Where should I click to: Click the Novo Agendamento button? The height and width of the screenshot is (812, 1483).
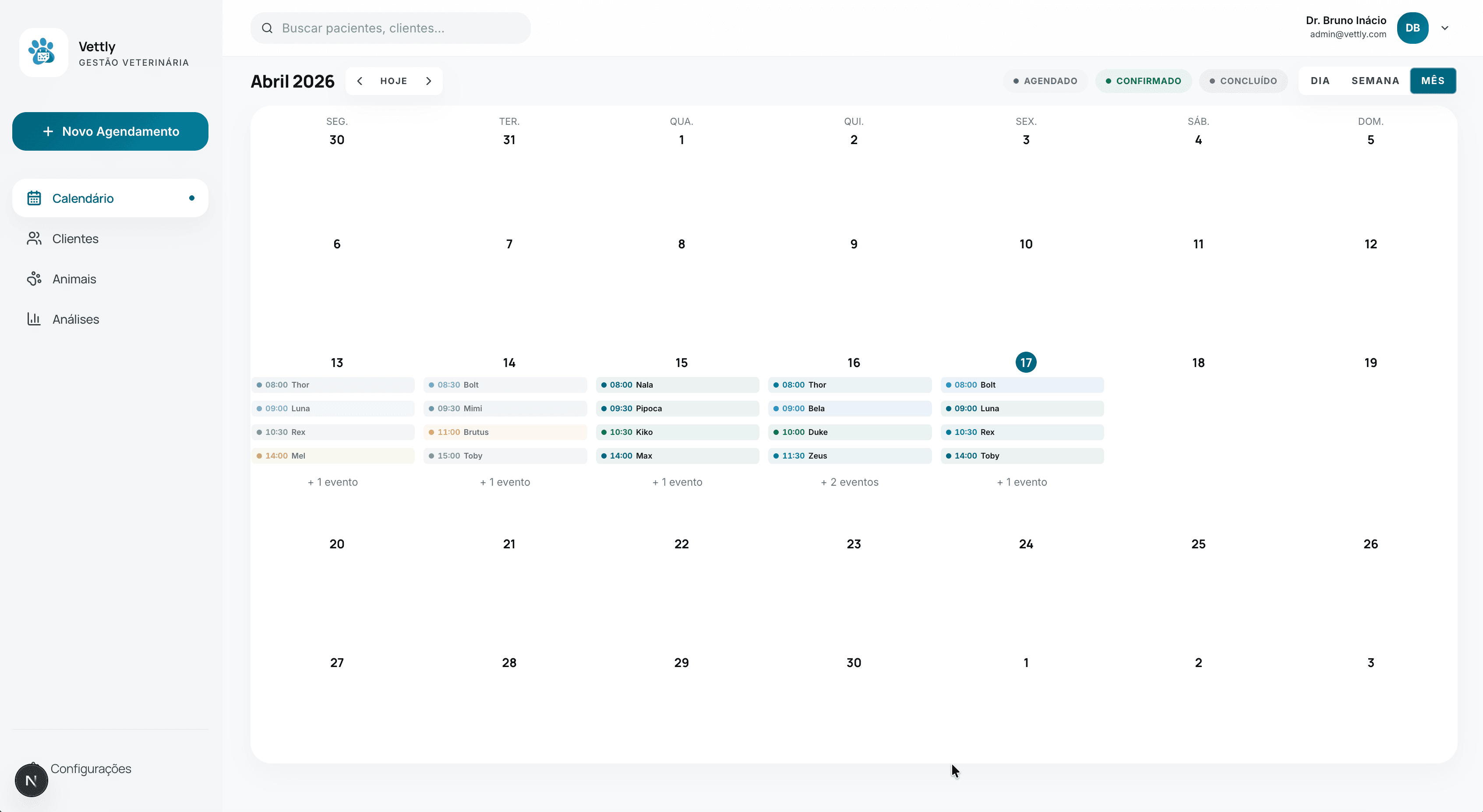(x=110, y=131)
